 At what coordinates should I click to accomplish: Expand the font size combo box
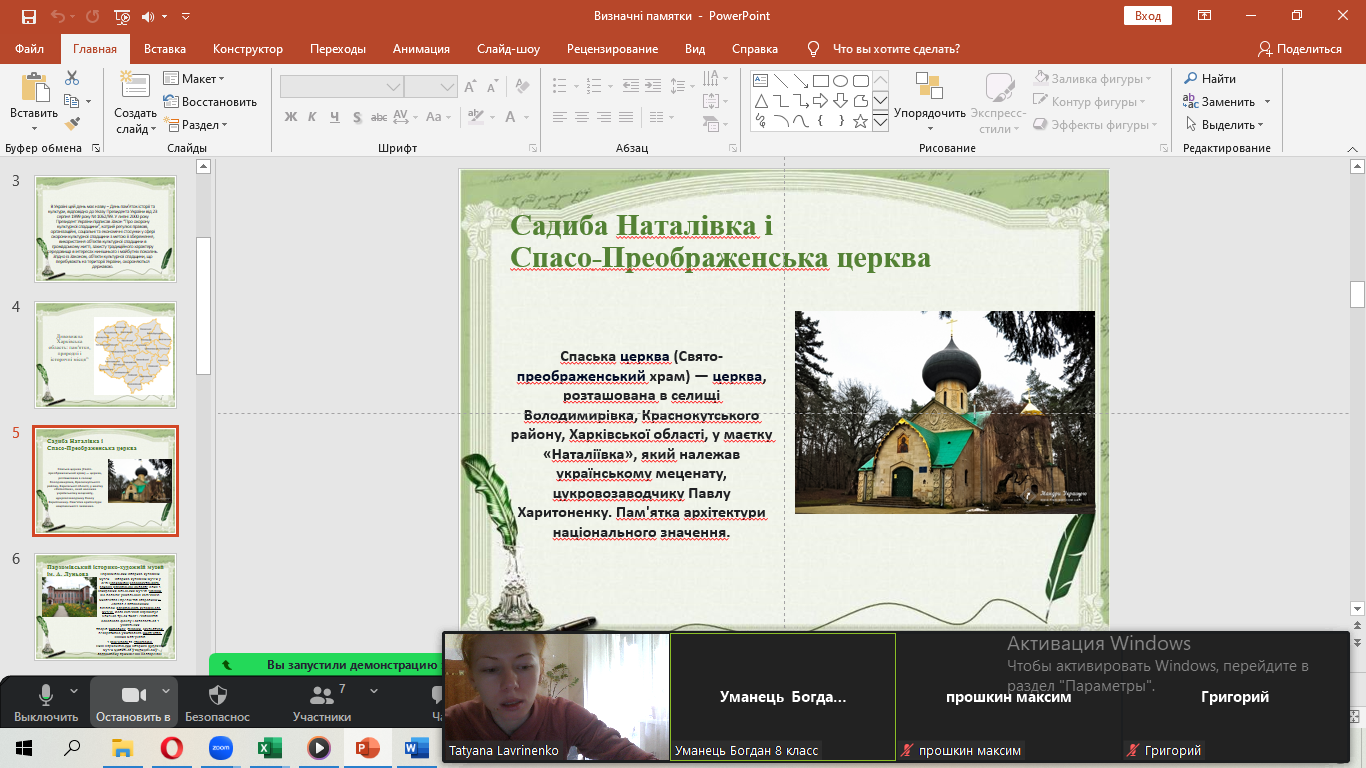(x=448, y=87)
